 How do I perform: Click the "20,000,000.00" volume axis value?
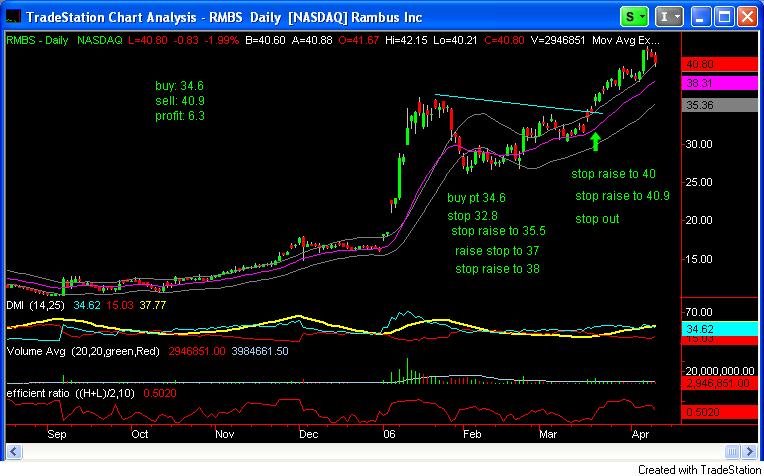[720, 371]
